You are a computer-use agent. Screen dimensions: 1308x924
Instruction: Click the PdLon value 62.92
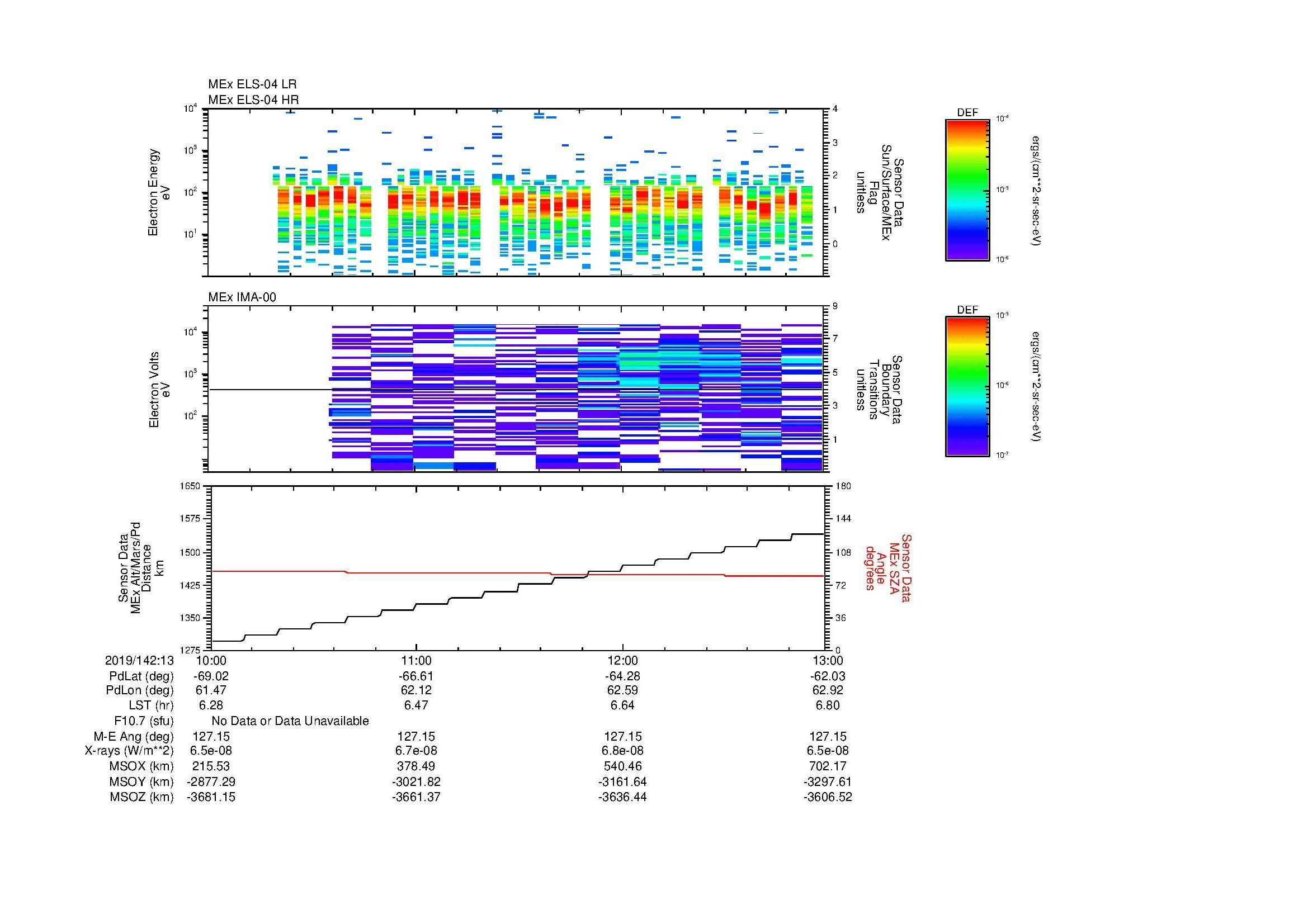tap(828, 690)
